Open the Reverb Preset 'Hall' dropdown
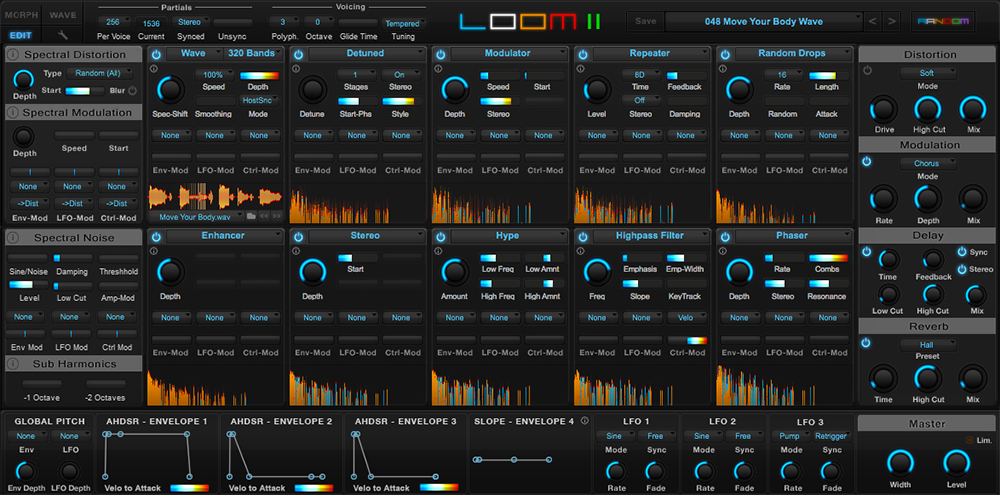1000x495 pixels. (x=927, y=344)
